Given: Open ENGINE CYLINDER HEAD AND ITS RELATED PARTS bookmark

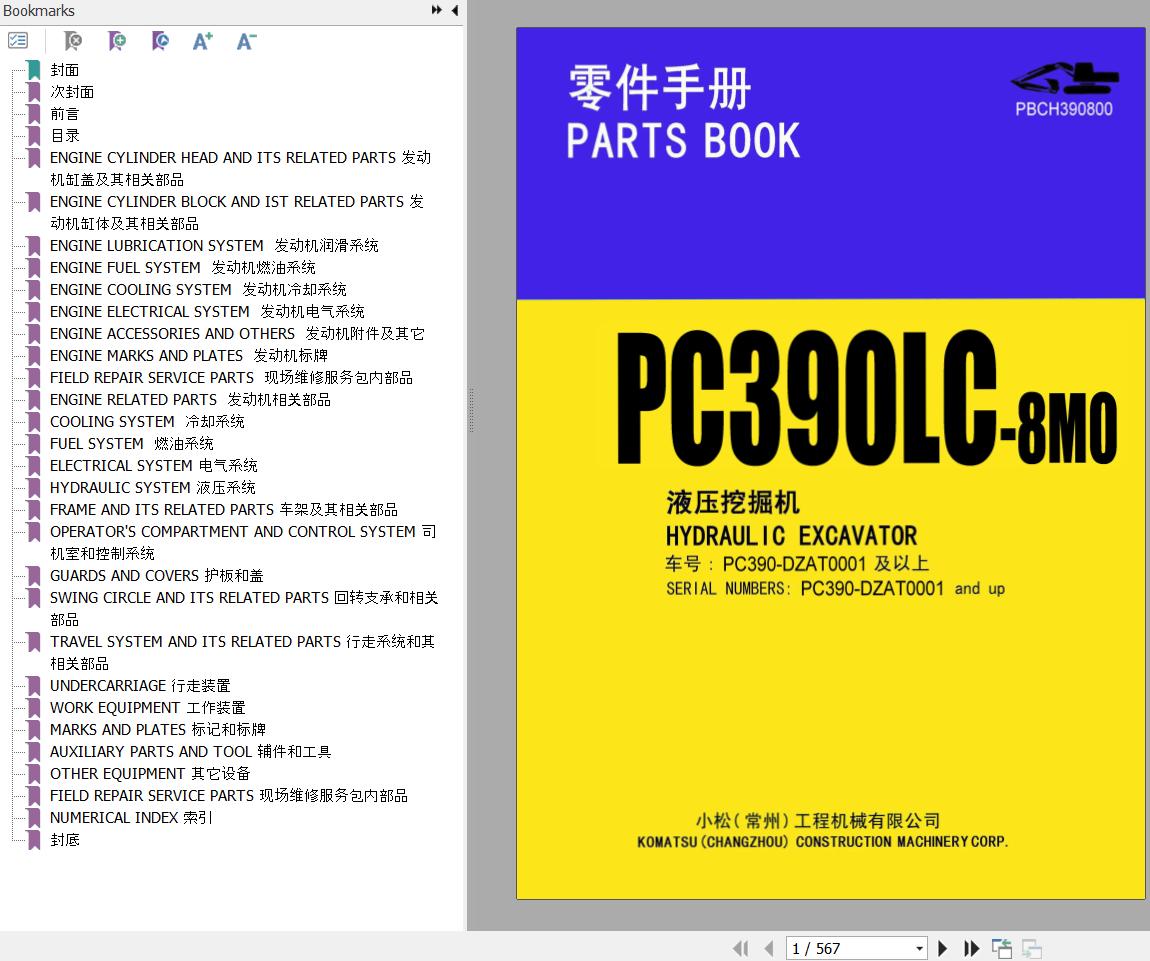Looking at the screenshot, I should (x=240, y=169).
